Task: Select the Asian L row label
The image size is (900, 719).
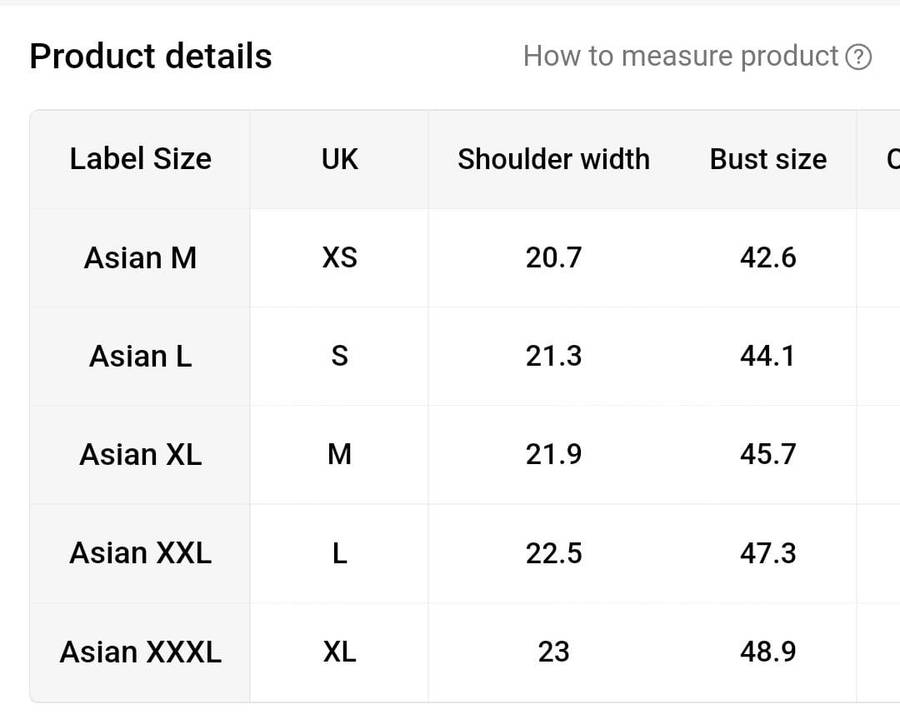Action: 140,356
